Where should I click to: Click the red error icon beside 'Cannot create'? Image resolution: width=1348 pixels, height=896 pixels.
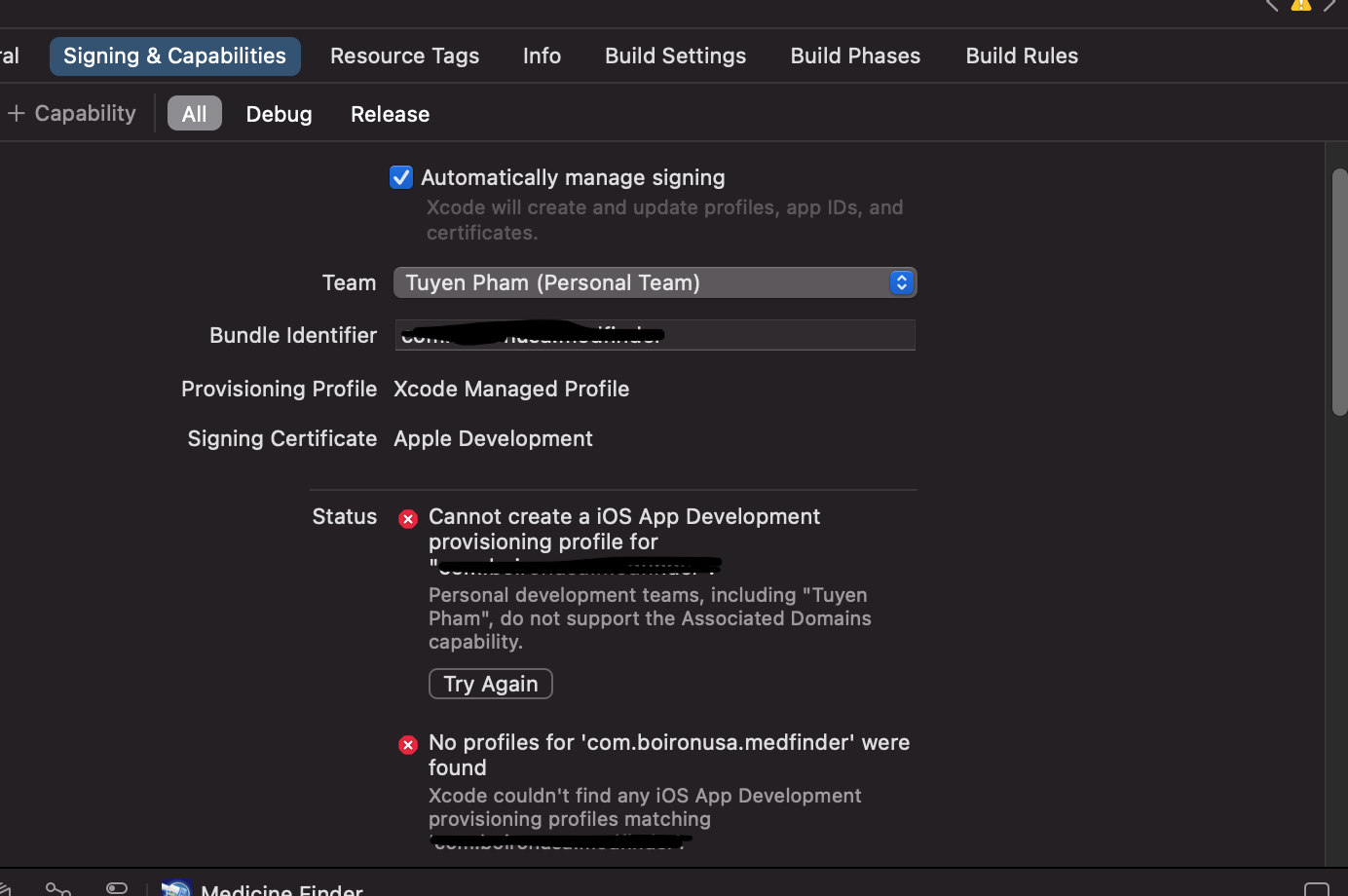408,519
